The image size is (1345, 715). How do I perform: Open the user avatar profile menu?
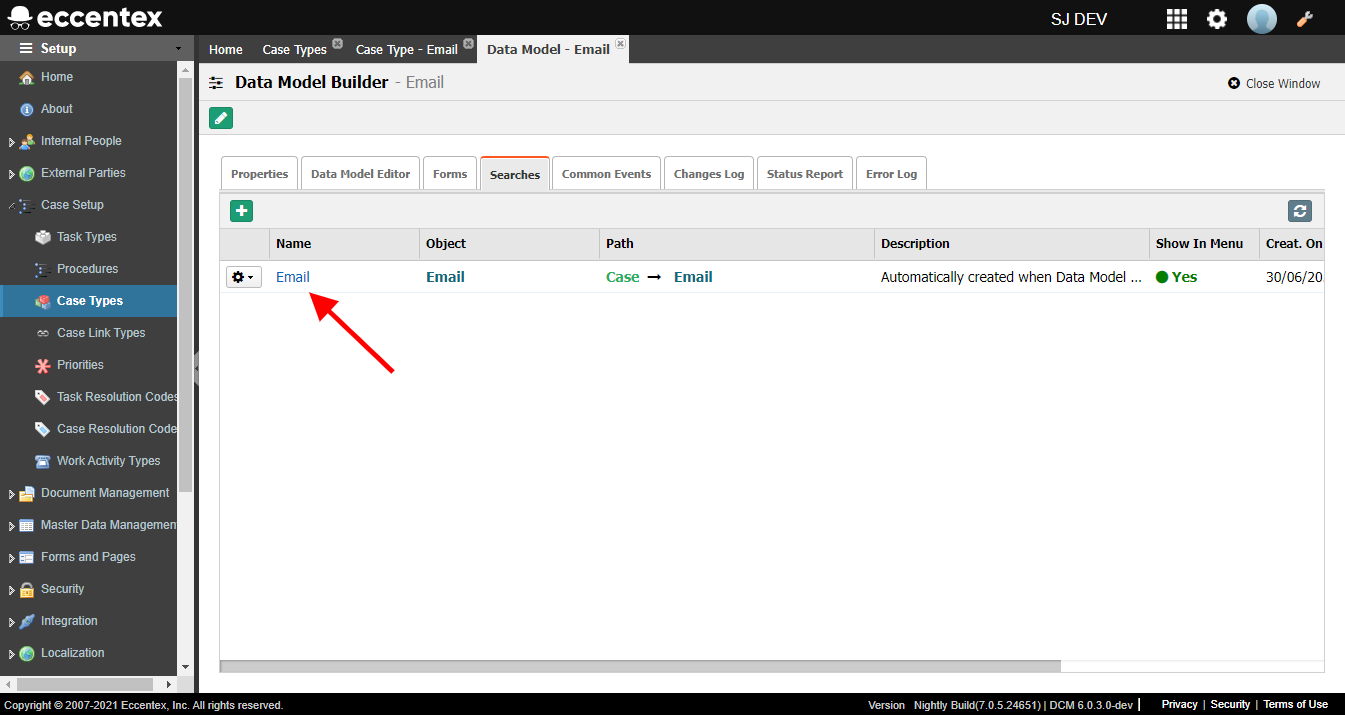[x=1262, y=19]
